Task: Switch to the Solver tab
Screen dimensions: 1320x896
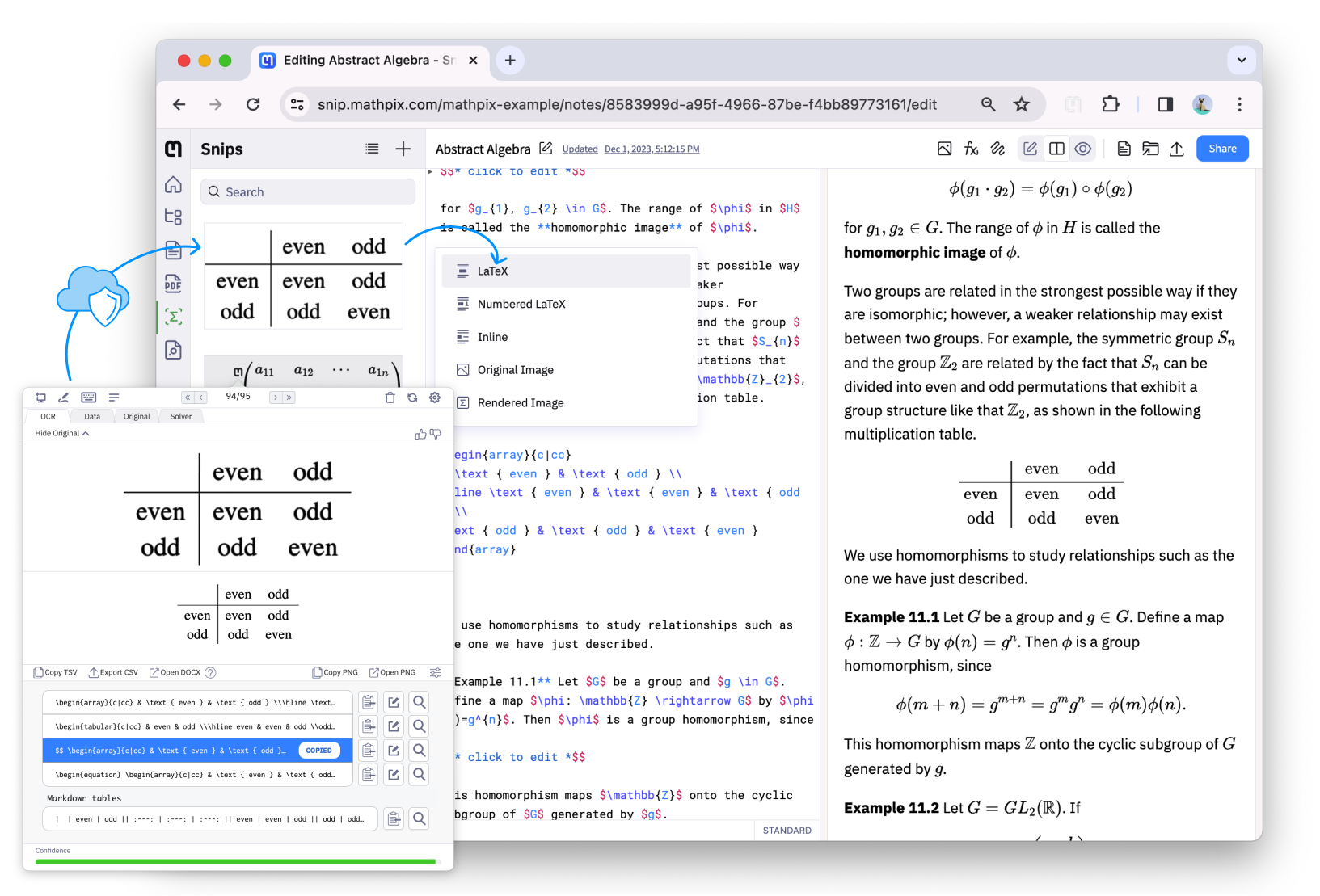Action: pyautogui.click(x=181, y=417)
